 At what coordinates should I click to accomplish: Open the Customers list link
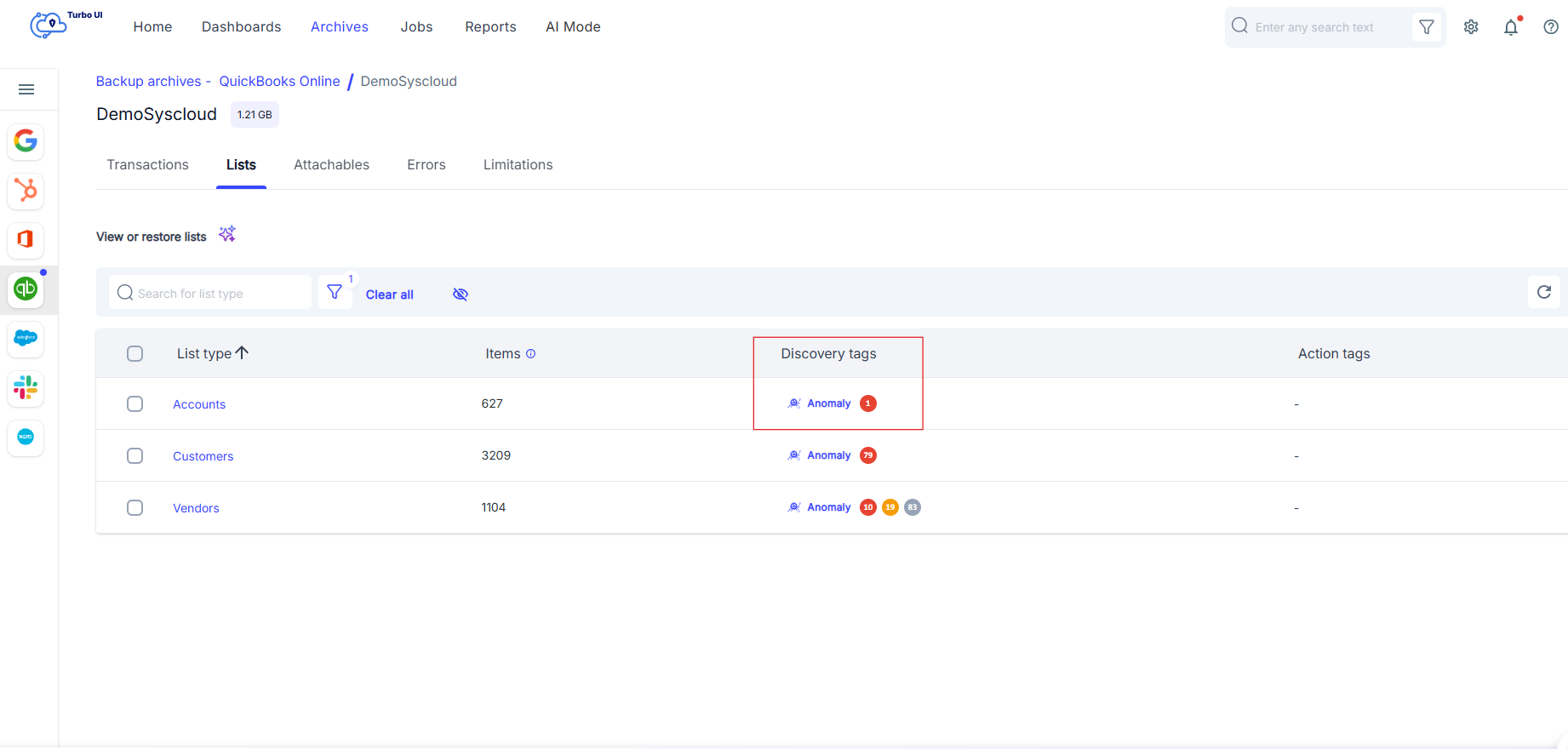(x=203, y=456)
